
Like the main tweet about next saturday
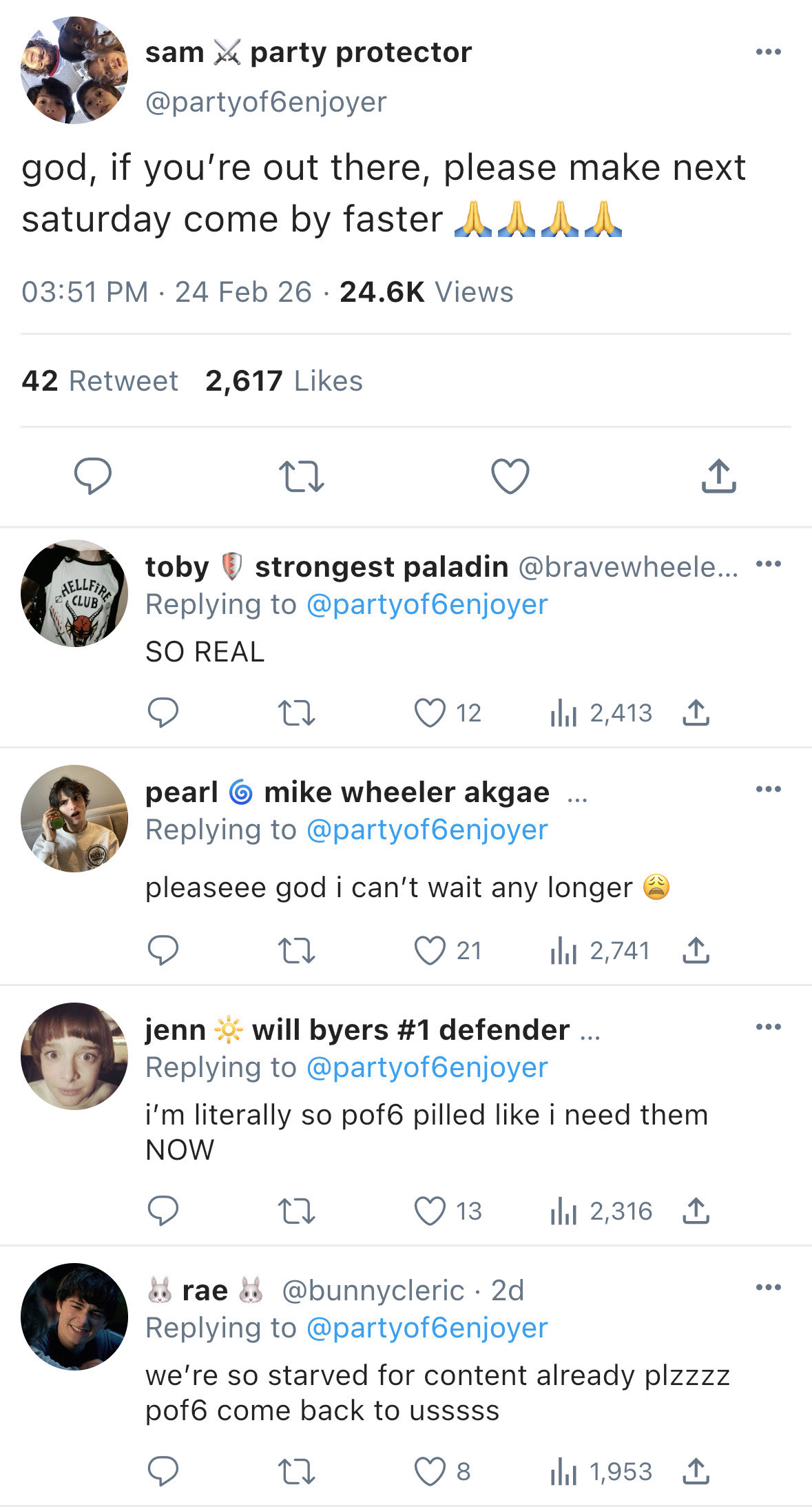(510, 476)
